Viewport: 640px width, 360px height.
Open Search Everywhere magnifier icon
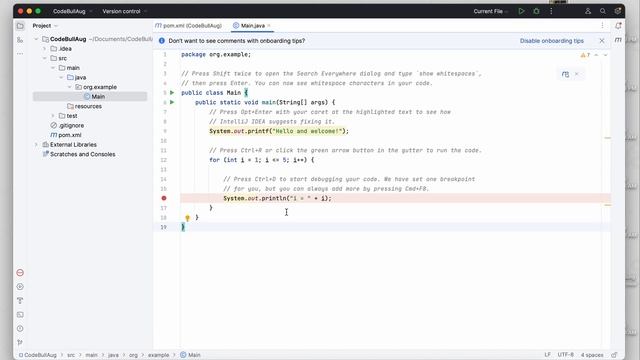click(603, 11)
